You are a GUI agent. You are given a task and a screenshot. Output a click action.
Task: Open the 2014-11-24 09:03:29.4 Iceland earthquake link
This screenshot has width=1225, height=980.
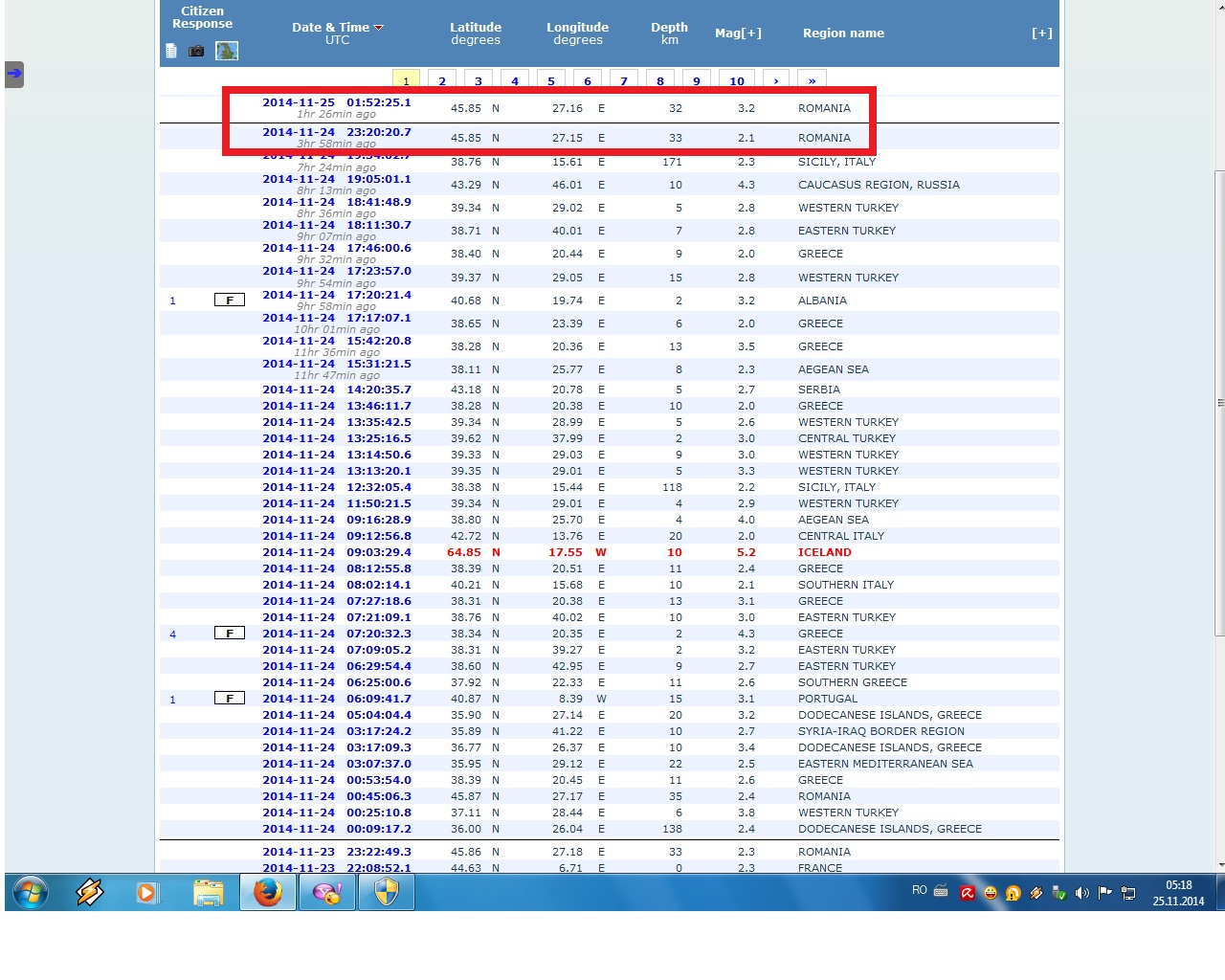[337, 552]
